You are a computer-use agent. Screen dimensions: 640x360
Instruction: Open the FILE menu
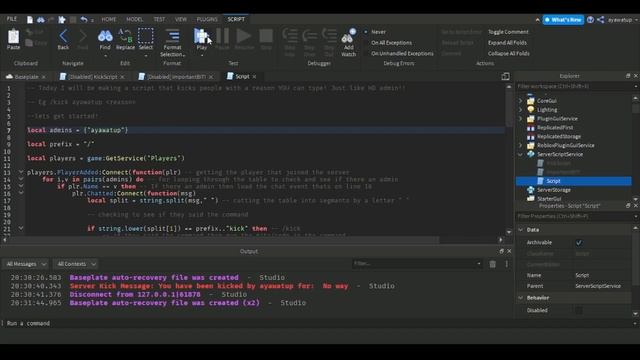[12, 19]
